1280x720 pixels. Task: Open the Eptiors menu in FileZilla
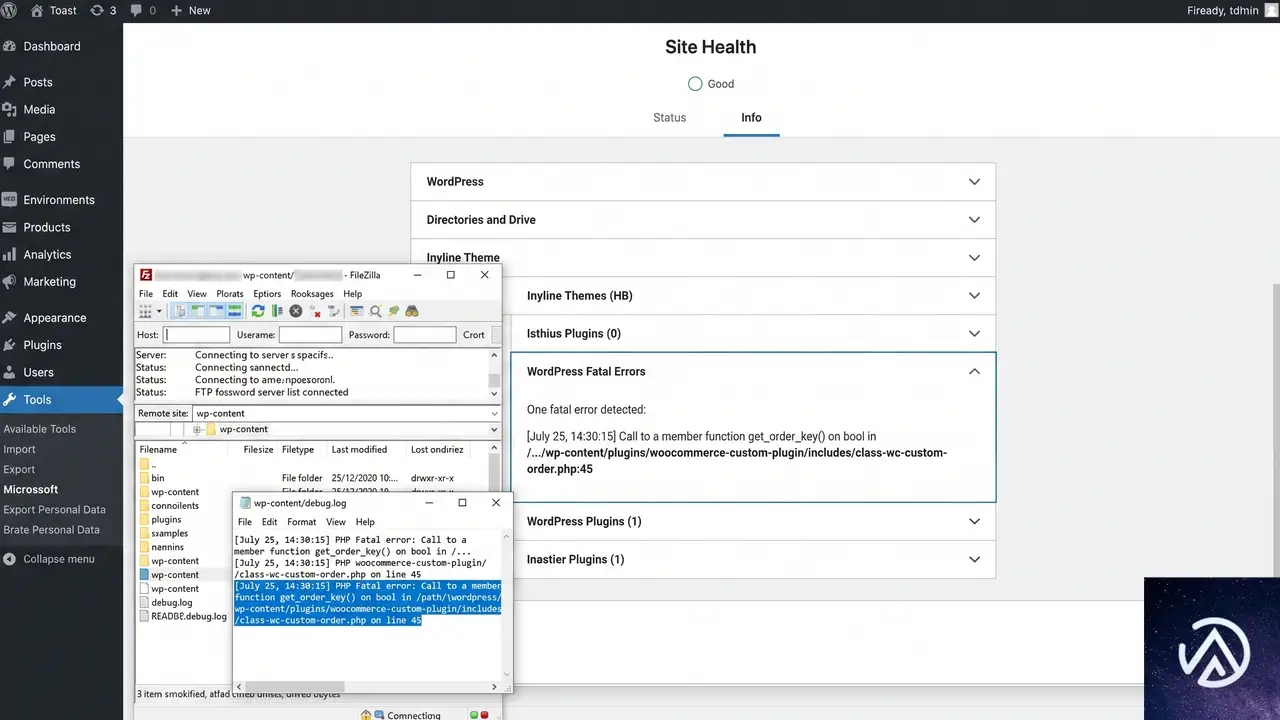(267, 294)
